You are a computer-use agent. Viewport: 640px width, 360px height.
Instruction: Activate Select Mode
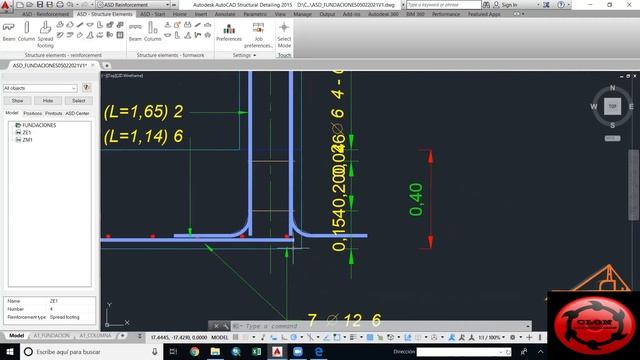(x=284, y=35)
